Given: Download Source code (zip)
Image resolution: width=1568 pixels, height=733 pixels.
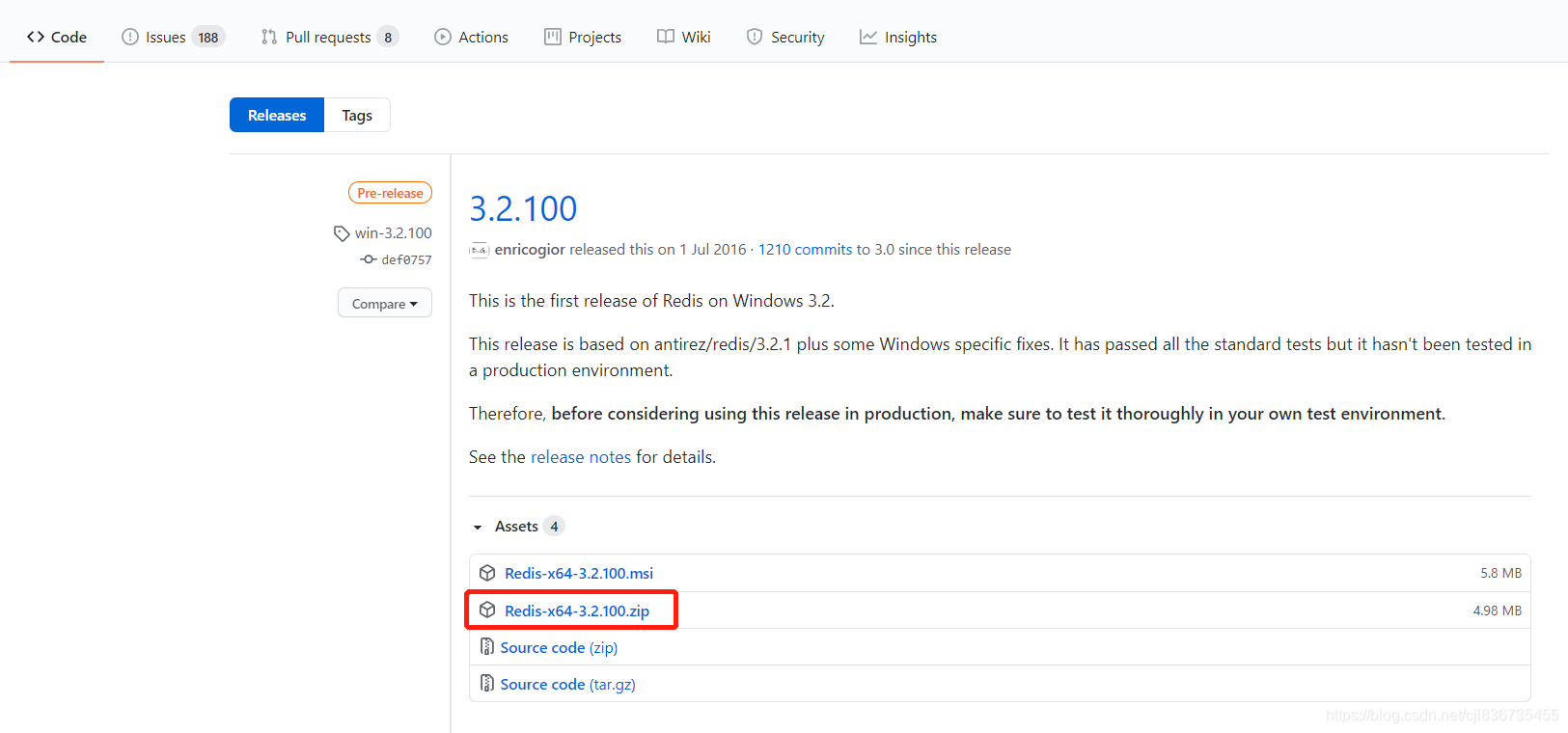Looking at the screenshot, I should point(559,647).
